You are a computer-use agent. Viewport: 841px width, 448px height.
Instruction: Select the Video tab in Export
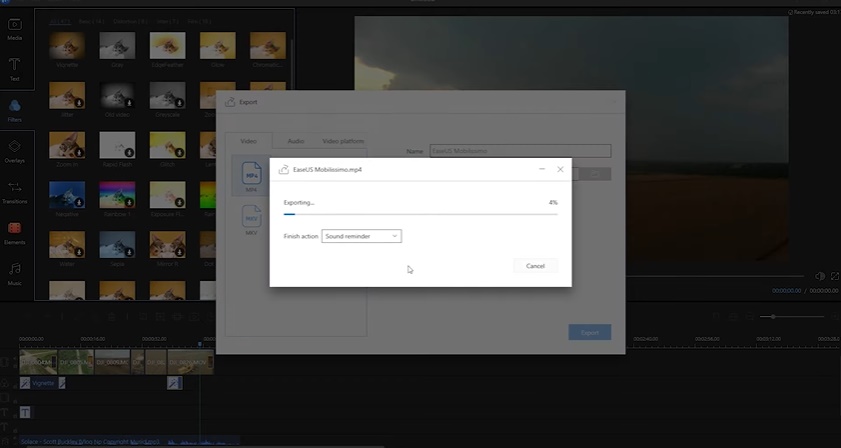click(248, 141)
